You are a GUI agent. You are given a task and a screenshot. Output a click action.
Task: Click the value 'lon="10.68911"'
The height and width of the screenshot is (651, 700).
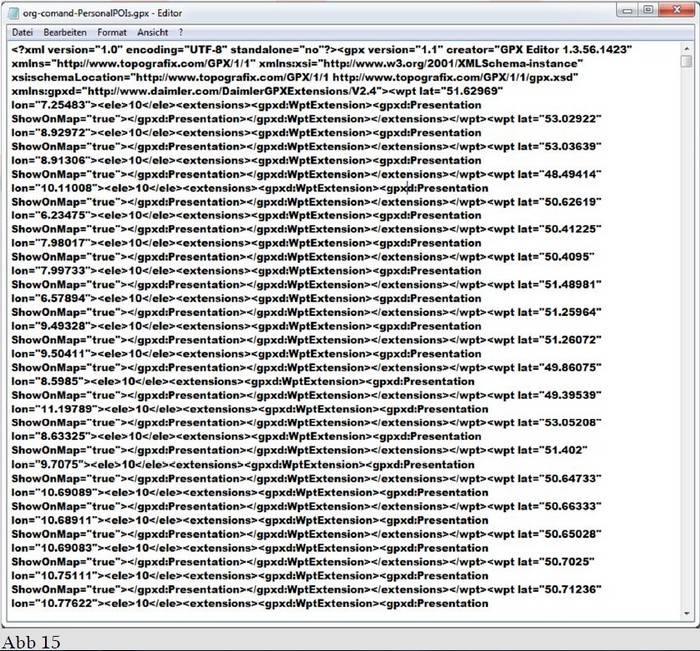click(55, 520)
